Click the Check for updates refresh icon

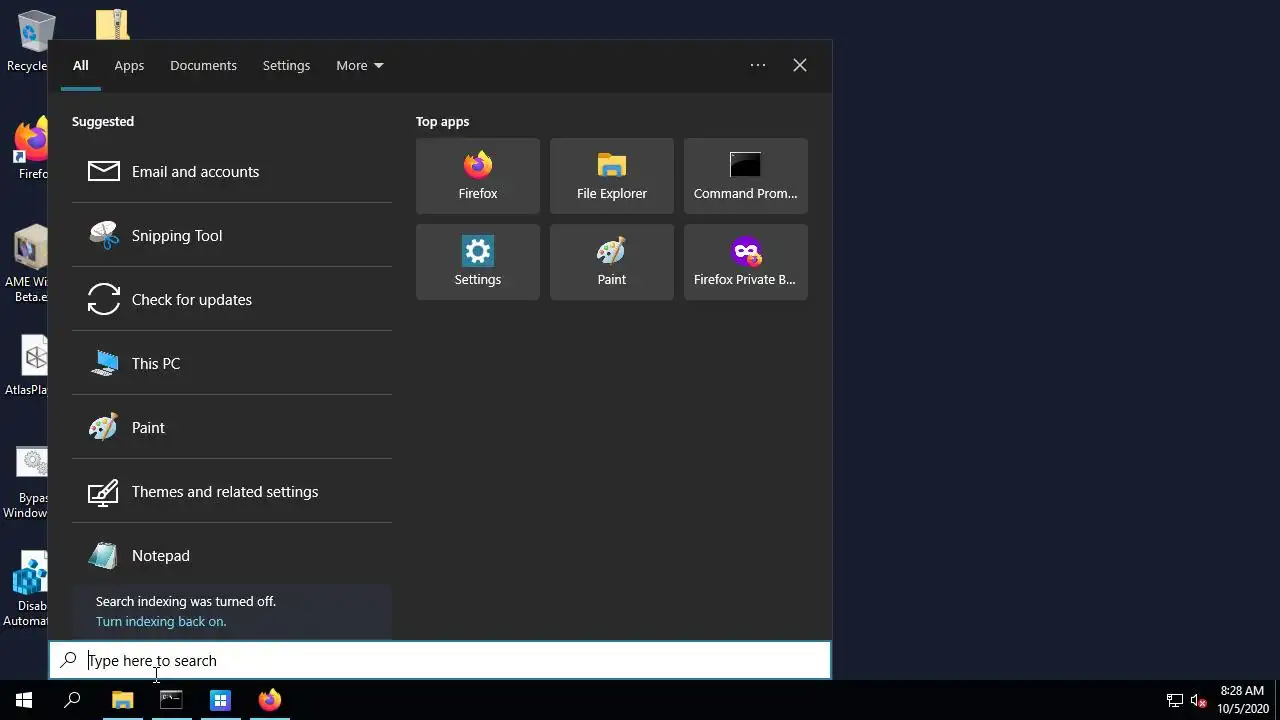[104, 299]
